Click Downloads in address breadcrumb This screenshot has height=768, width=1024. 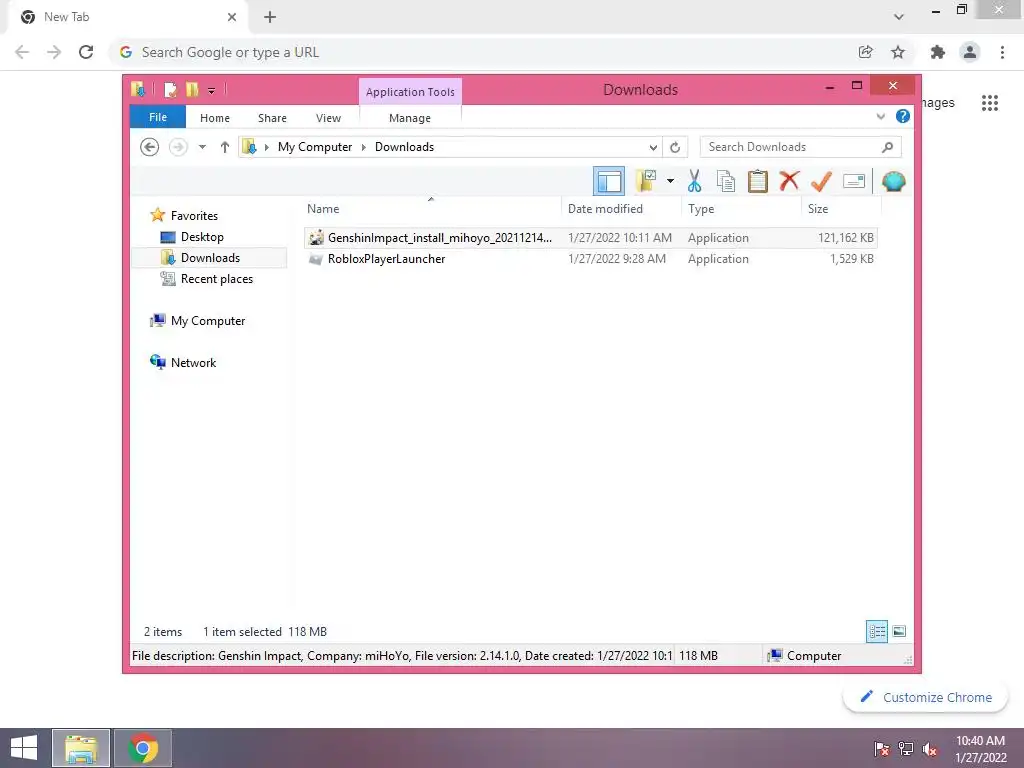404,147
